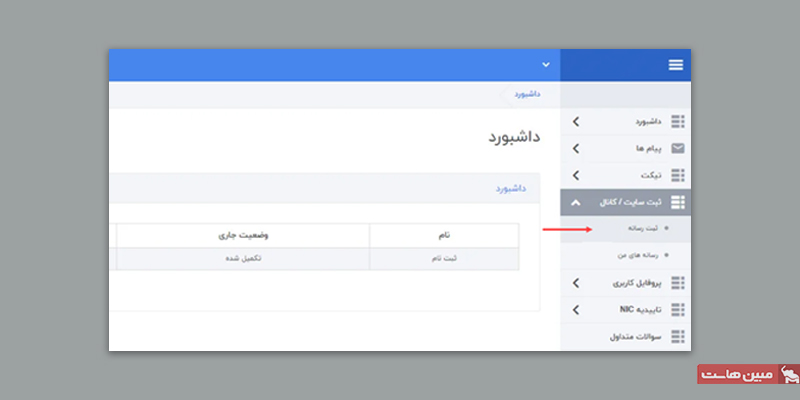Open the hamburger menu icon
800x400 pixels.
click(676, 65)
